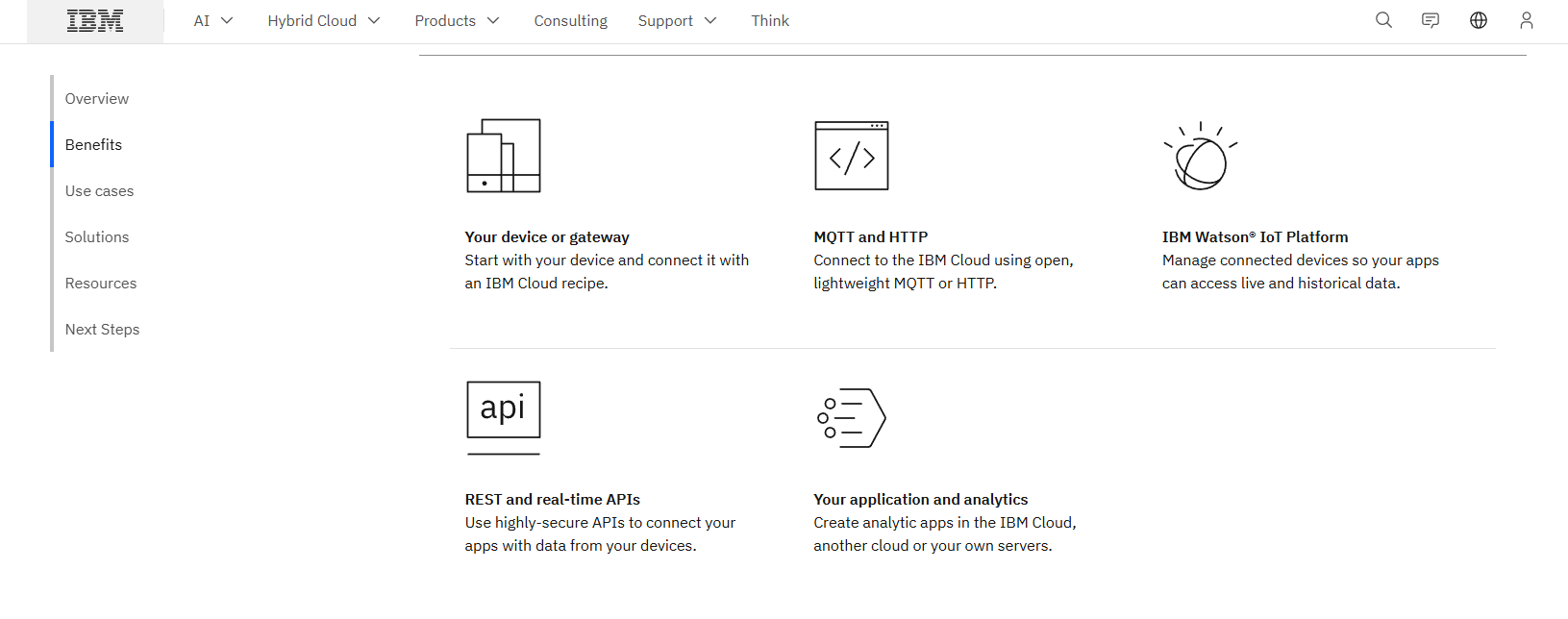The height and width of the screenshot is (619, 1568).
Task: Jump to the Benefits section
Action: tap(93, 145)
